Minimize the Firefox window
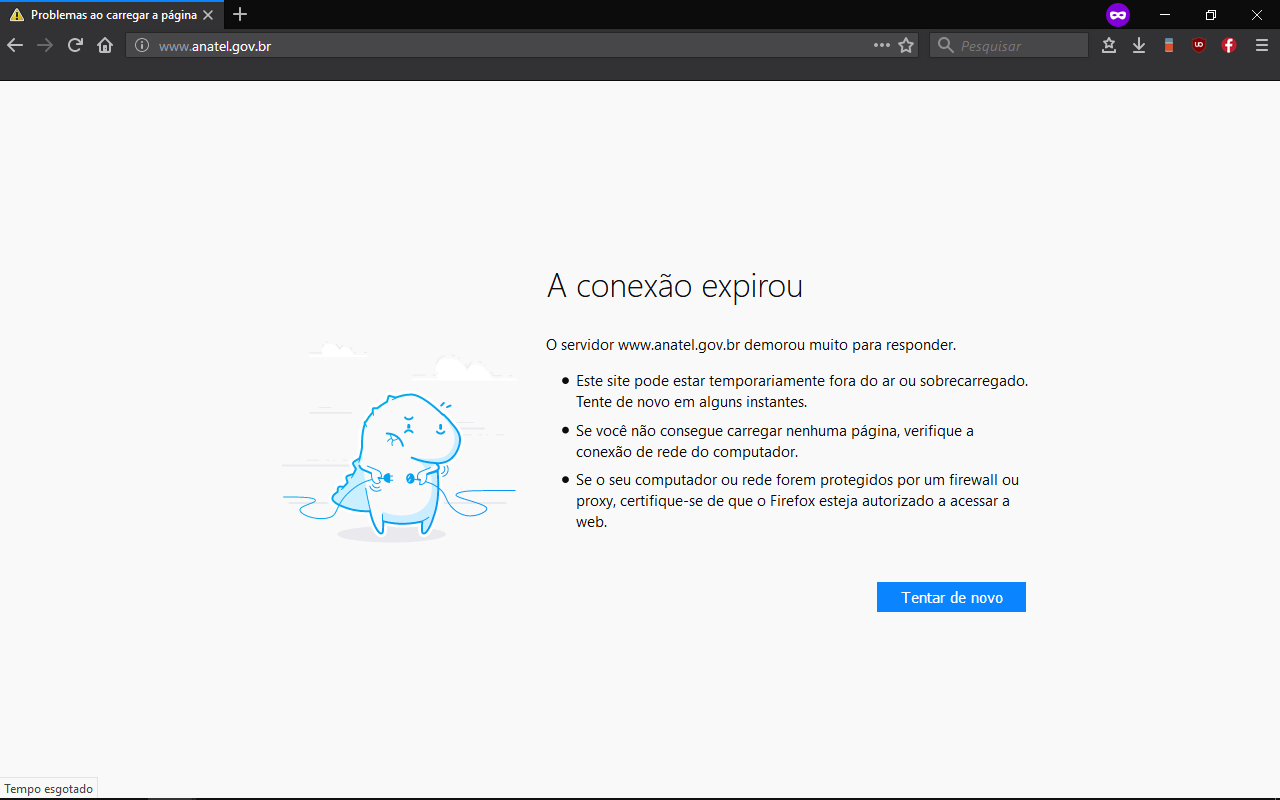Image resolution: width=1280 pixels, height=800 pixels. coord(1165,15)
